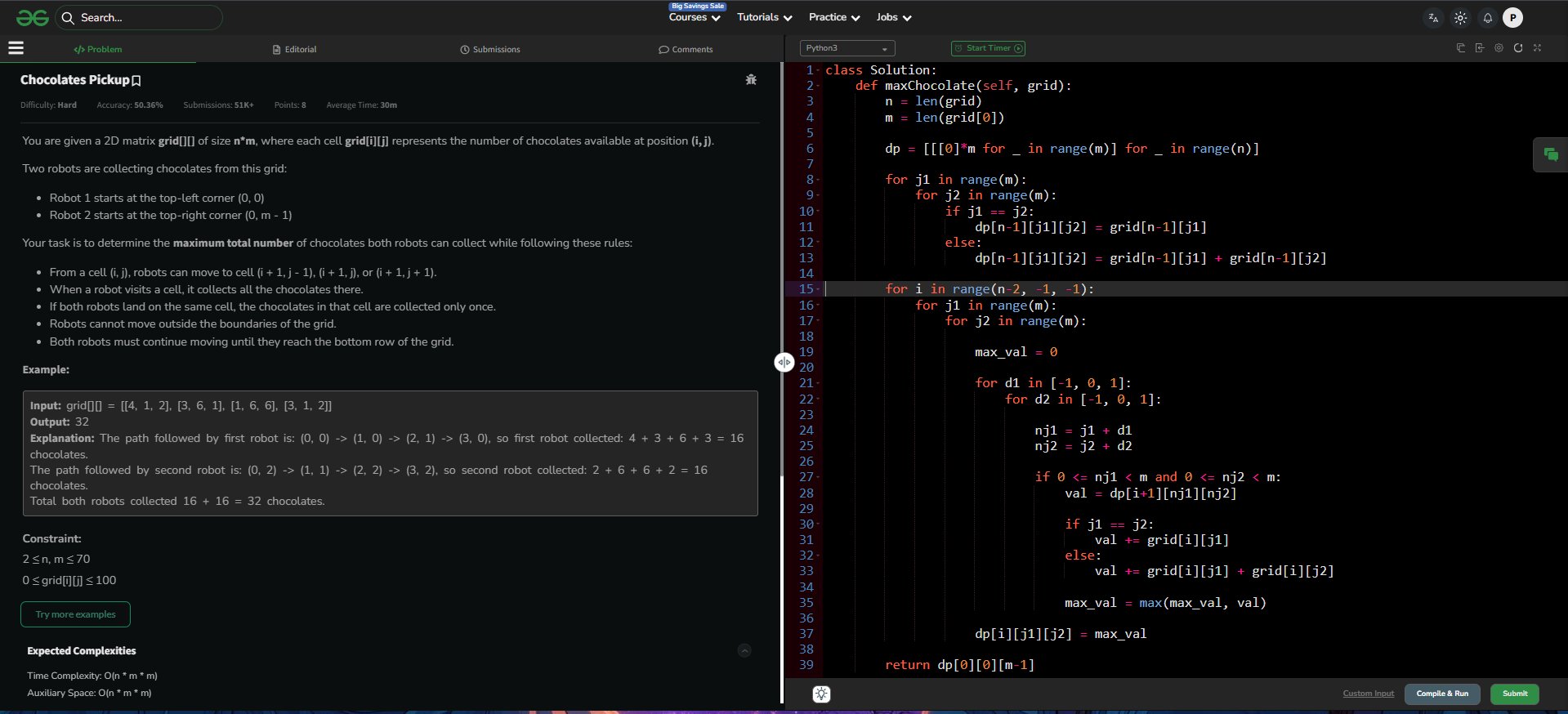The image size is (1568, 714).
Task: Click the panel resize divider handle
Action: point(784,362)
